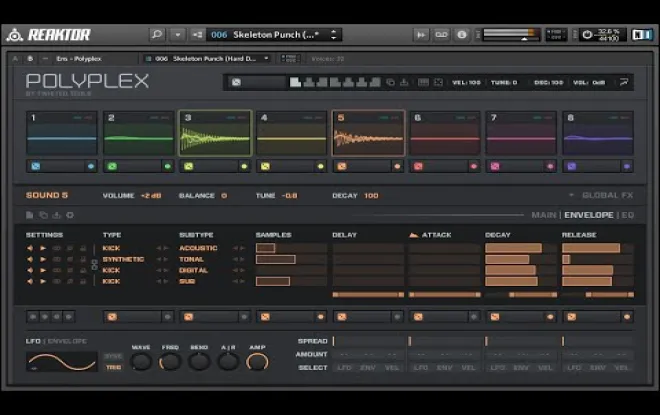Select the first pattern slot in the top bar
Viewport: 660px width, 415px height.
pyautogui.click(x=295, y=82)
